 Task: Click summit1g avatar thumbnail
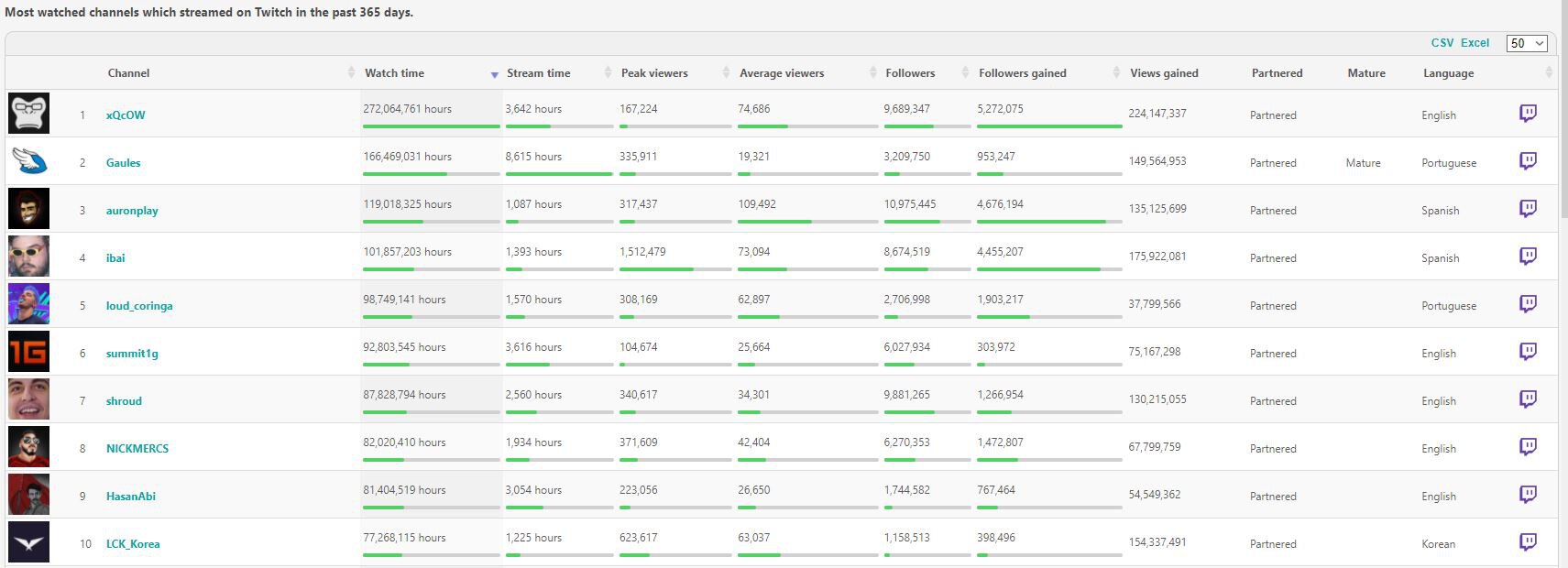[28, 352]
